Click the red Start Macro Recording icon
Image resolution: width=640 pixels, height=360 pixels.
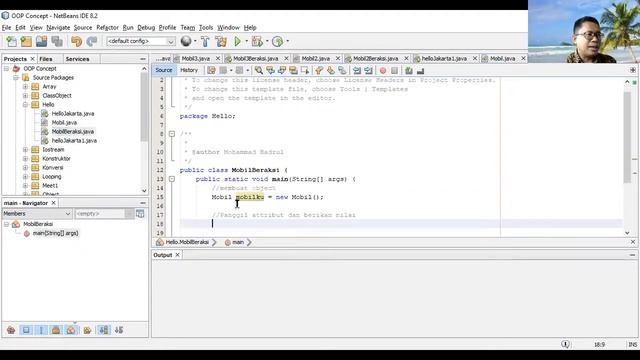[383, 70]
